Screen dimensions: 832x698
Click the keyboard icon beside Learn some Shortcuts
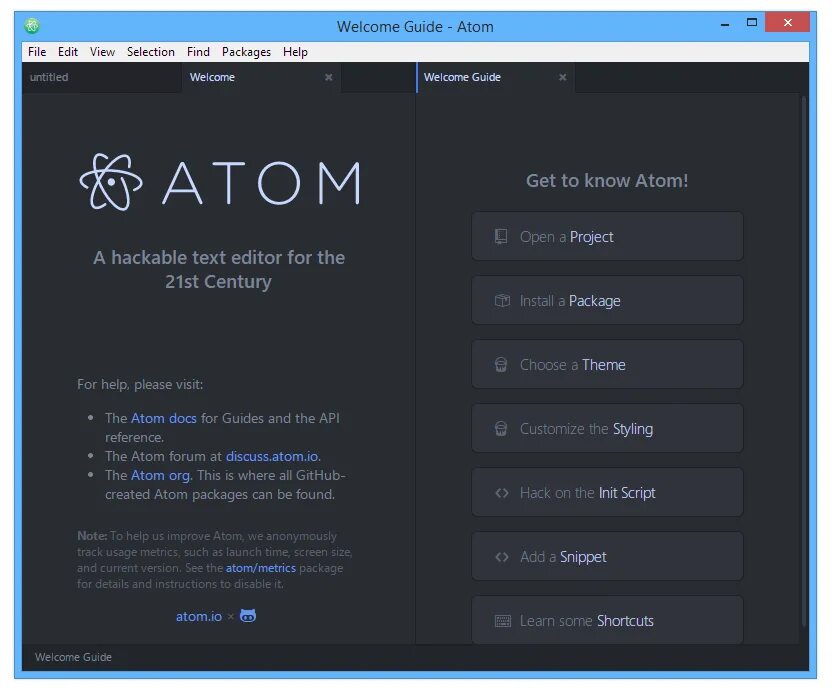tap(502, 621)
